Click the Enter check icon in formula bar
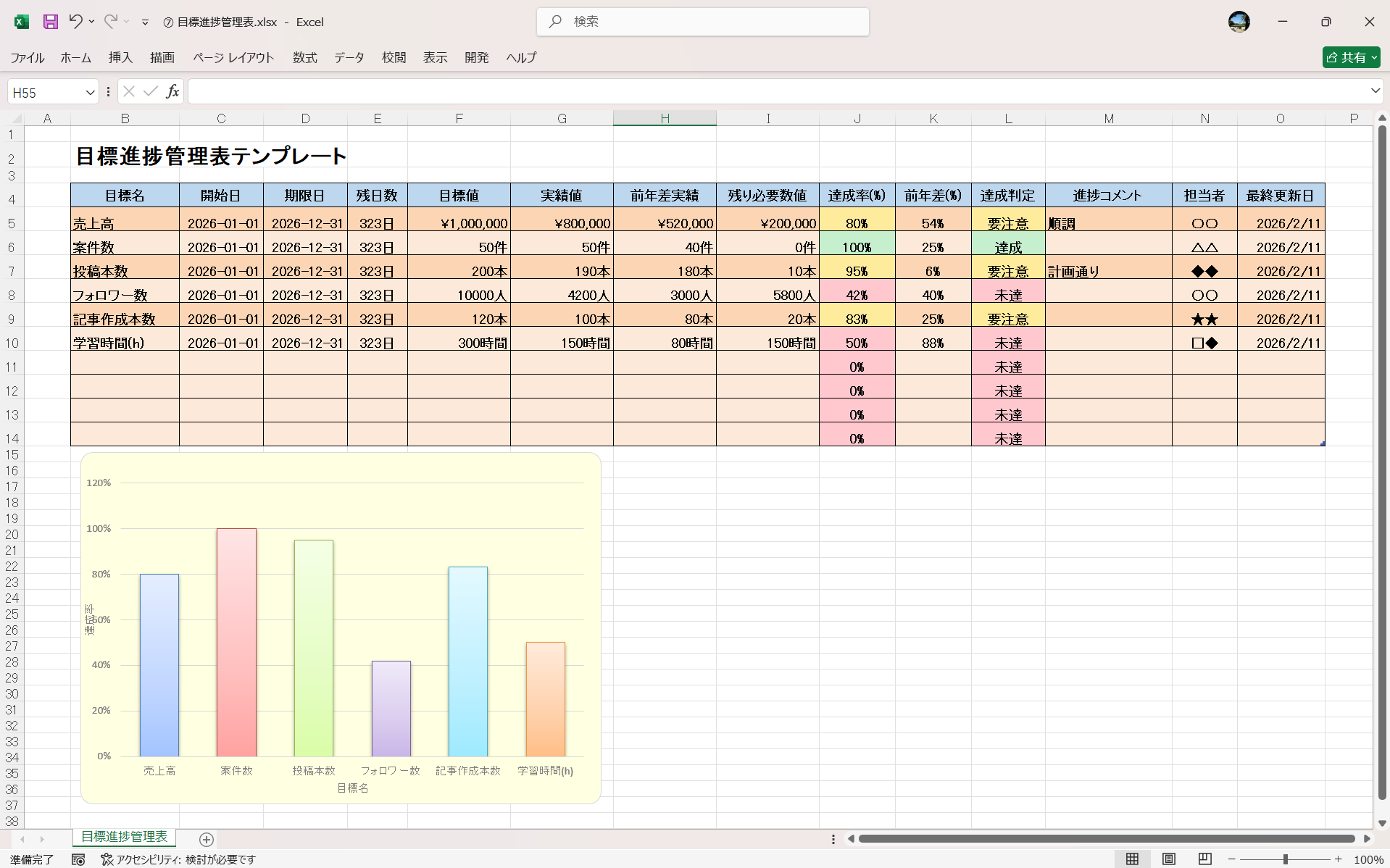This screenshot has width=1390, height=868. click(150, 91)
